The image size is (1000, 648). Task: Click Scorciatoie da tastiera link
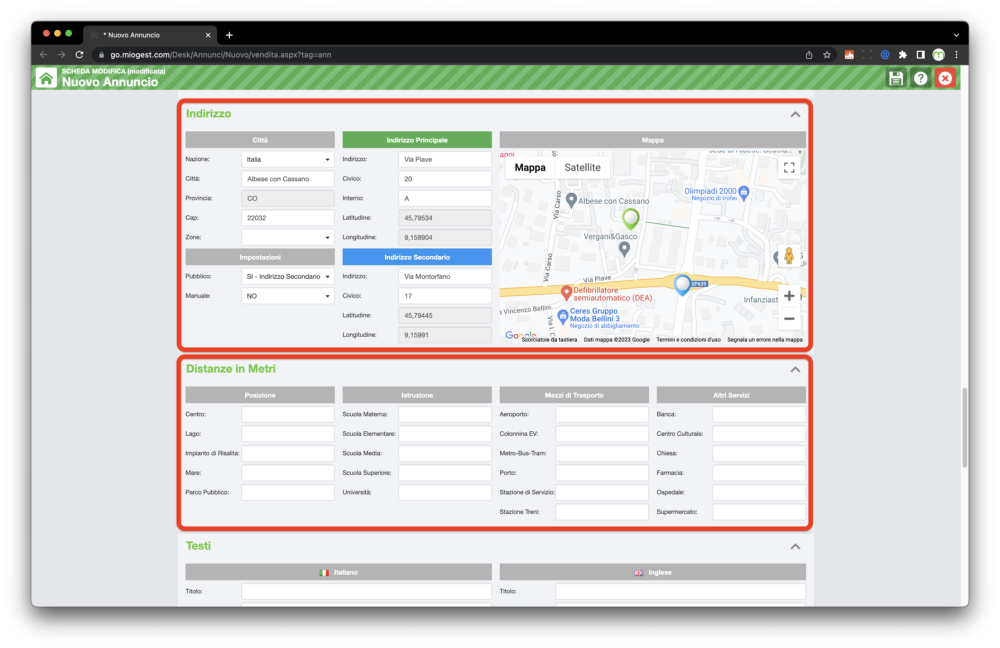549,340
